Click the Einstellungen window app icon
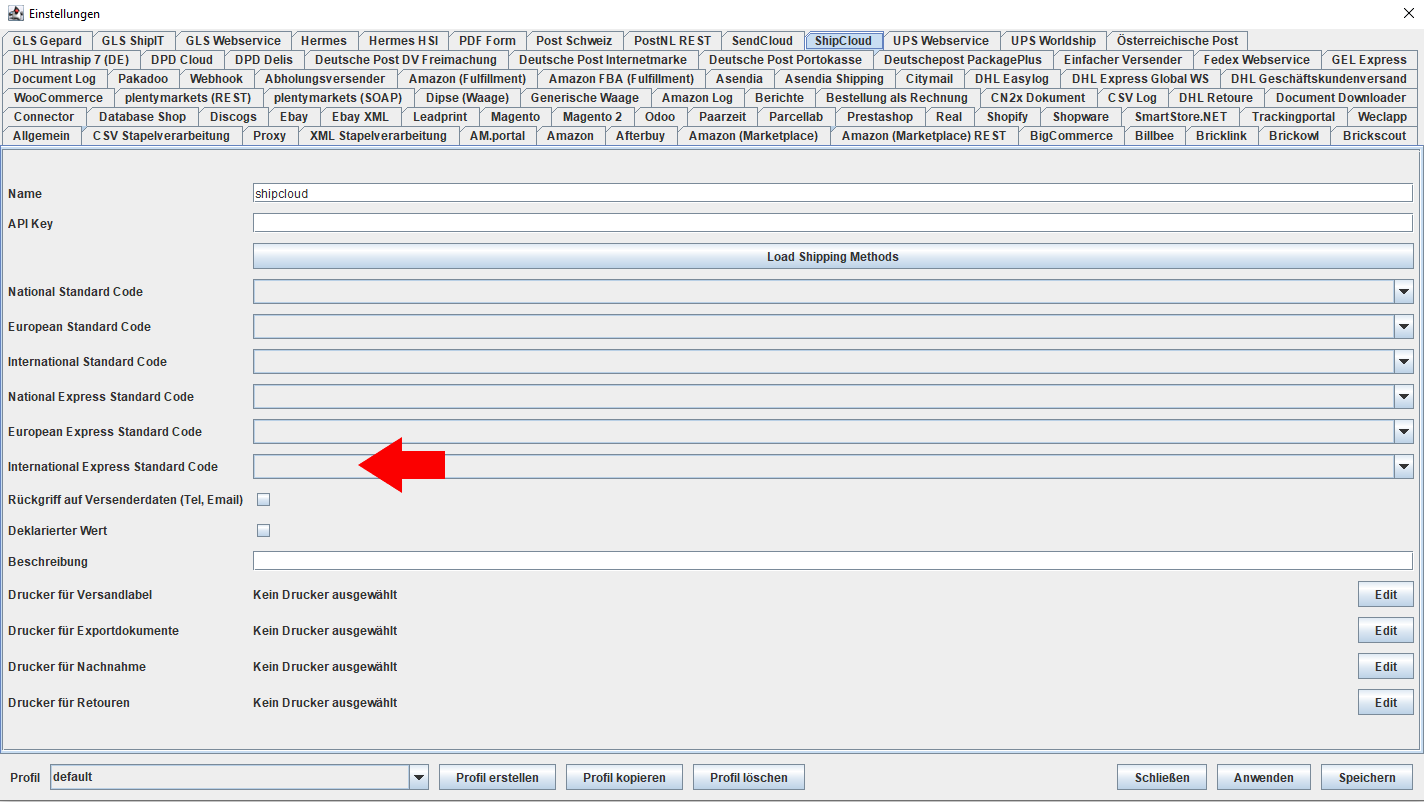This screenshot has width=1424, height=802. [15, 13]
